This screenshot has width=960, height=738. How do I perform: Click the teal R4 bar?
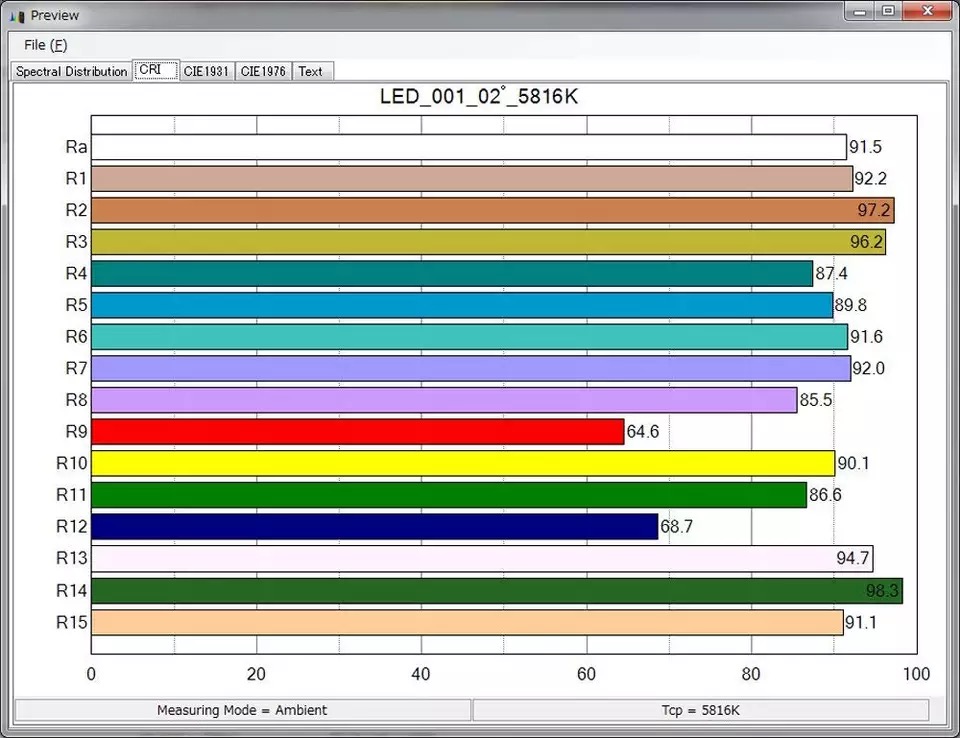[x=451, y=274]
